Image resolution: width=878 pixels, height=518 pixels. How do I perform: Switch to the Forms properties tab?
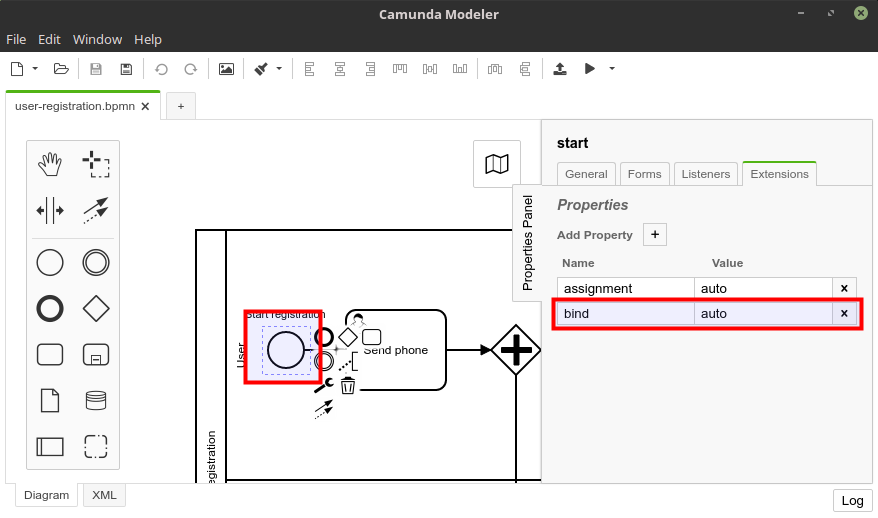click(645, 174)
